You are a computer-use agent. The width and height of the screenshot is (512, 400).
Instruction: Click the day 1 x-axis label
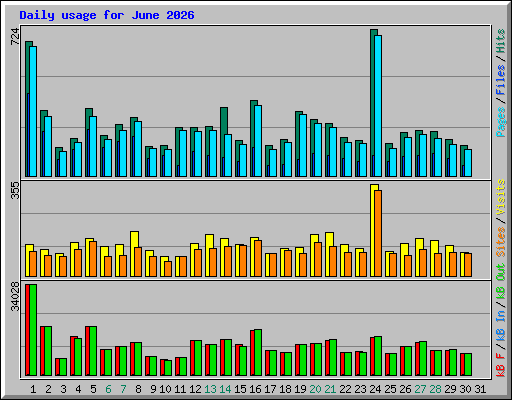(33, 389)
